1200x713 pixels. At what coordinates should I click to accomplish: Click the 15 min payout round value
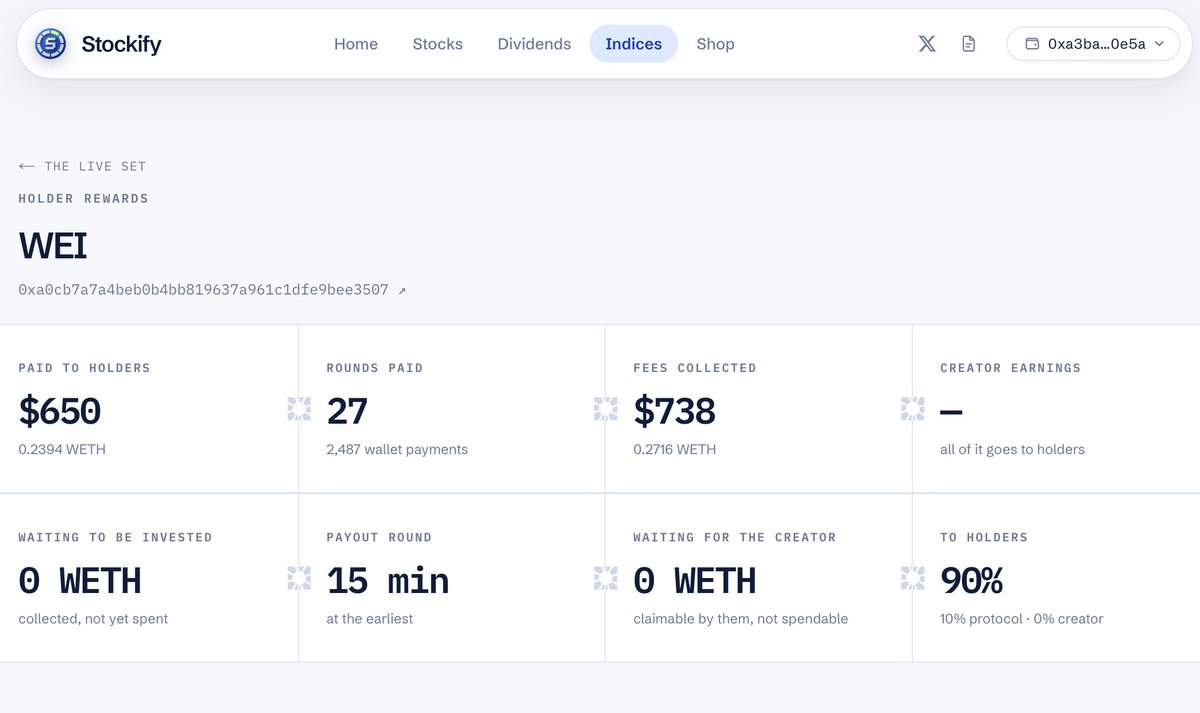pyautogui.click(x=388, y=581)
